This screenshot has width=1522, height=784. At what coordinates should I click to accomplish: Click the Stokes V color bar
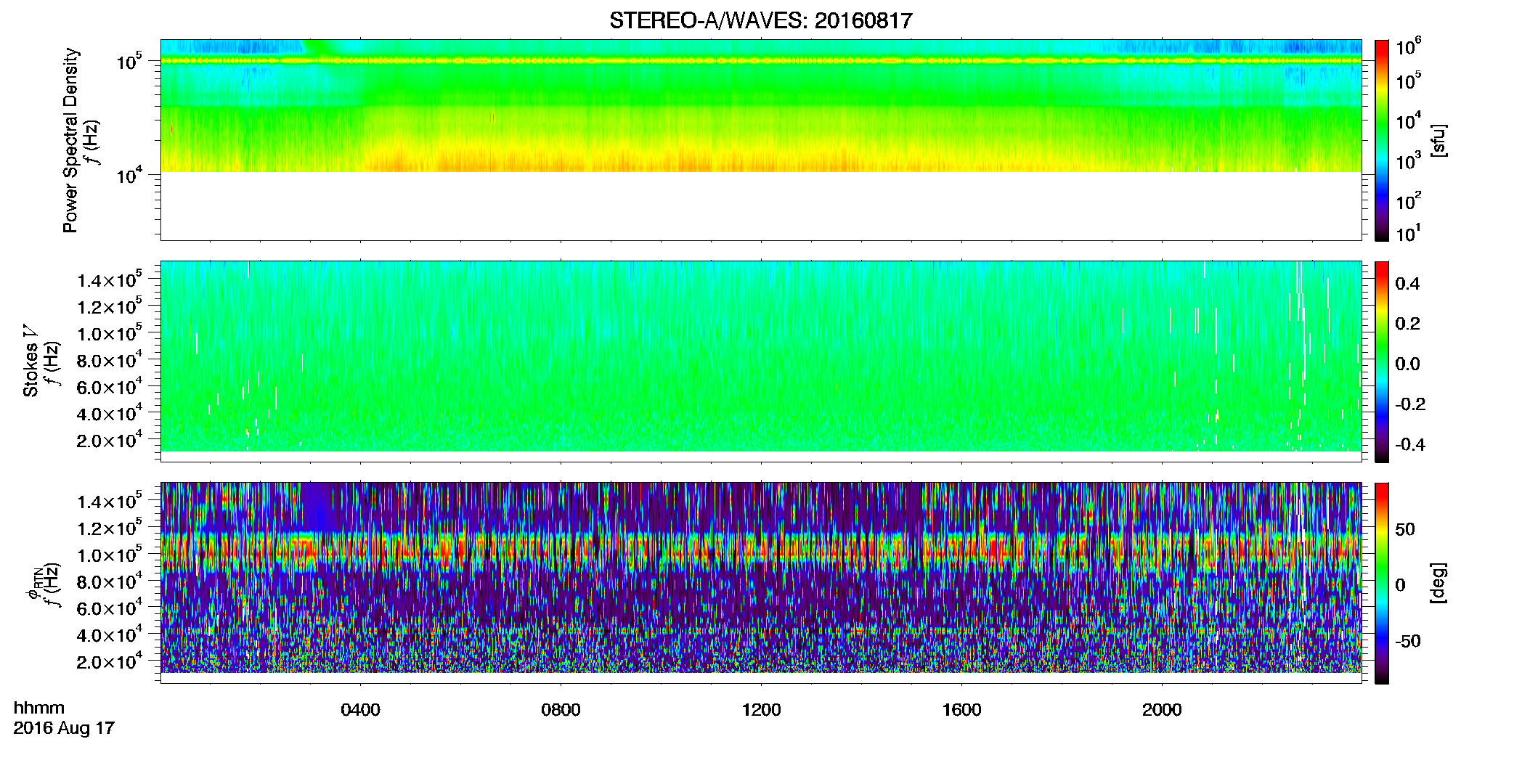1382,362
